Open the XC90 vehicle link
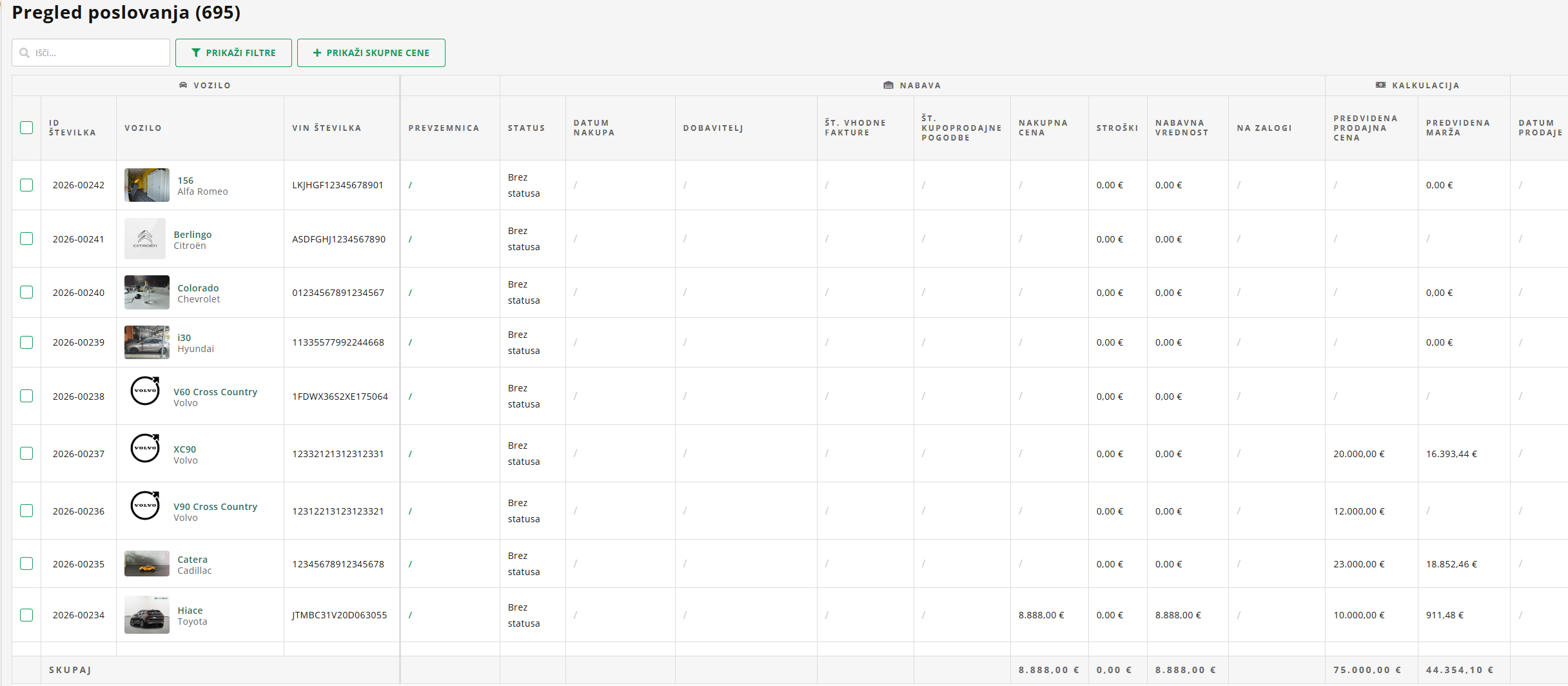Image resolution: width=1568 pixels, height=686 pixels. (185, 449)
